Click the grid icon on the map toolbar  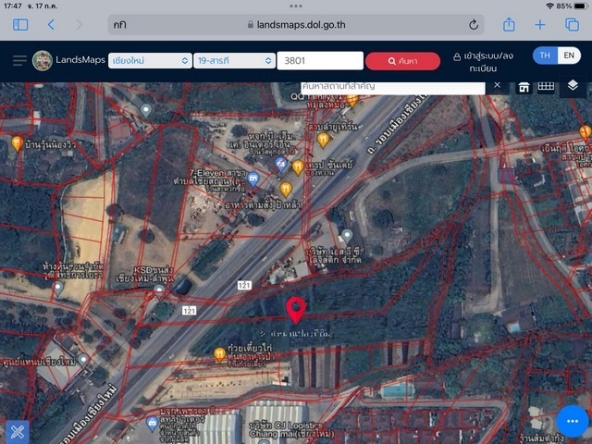546,86
